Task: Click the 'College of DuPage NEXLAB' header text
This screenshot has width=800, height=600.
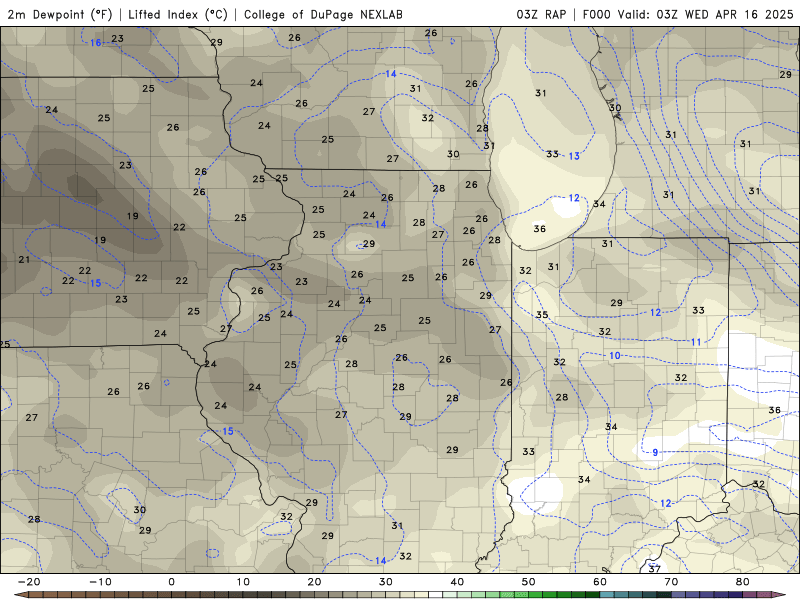Action: click(323, 14)
